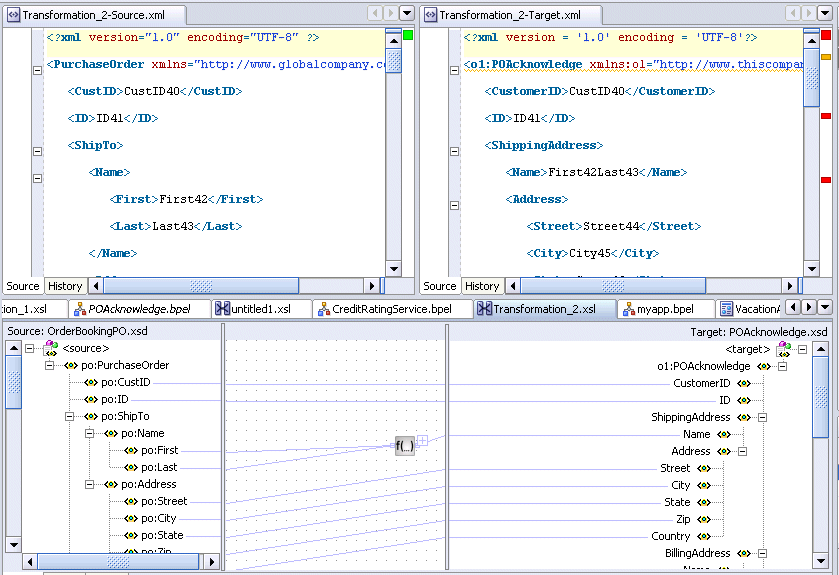Image resolution: width=839 pixels, height=575 pixels.
Task: Open tab list dropdown for source editor
Action: coord(406,13)
